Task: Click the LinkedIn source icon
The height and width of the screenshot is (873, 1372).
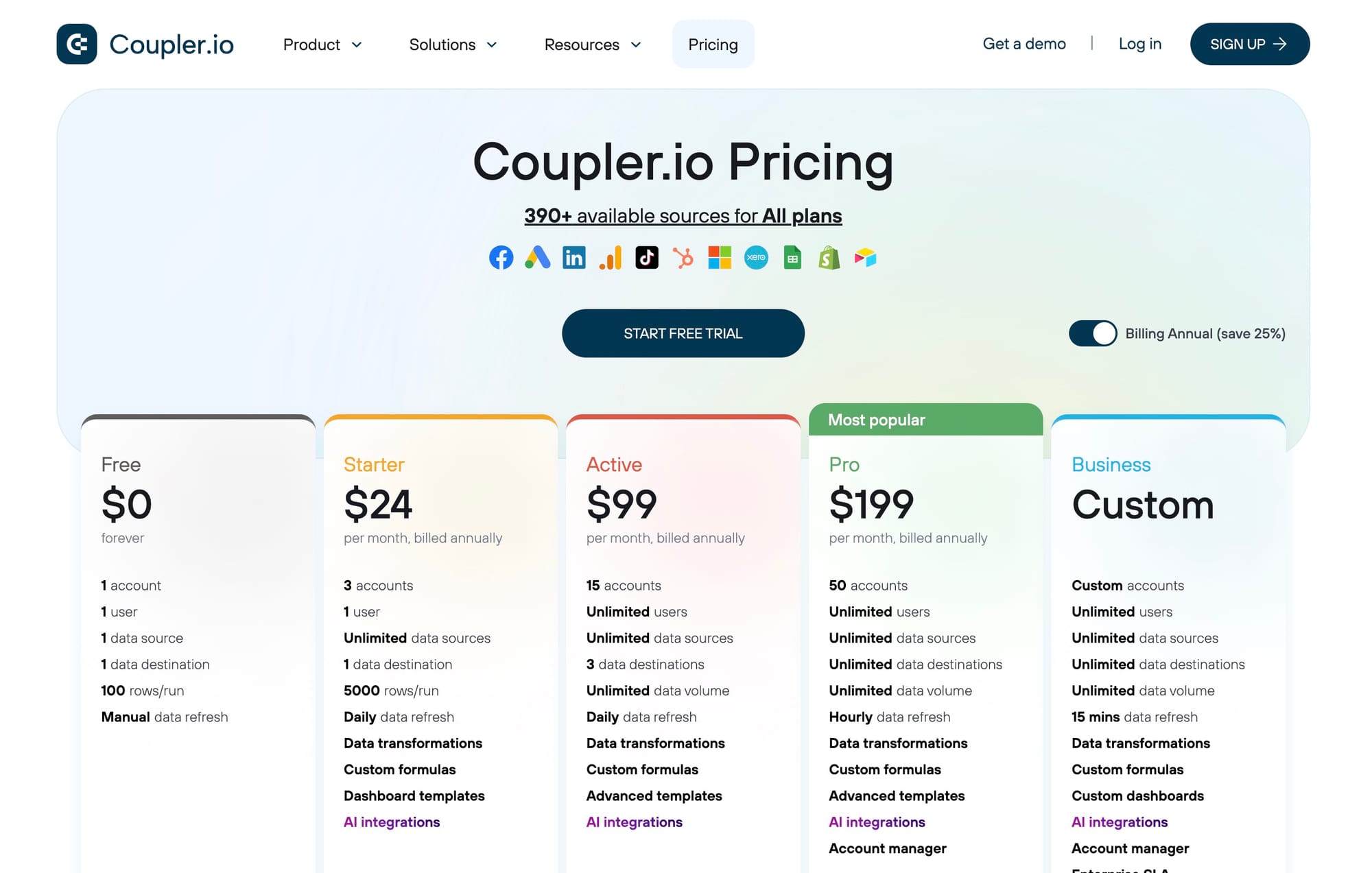Action: [x=573, y=258]
